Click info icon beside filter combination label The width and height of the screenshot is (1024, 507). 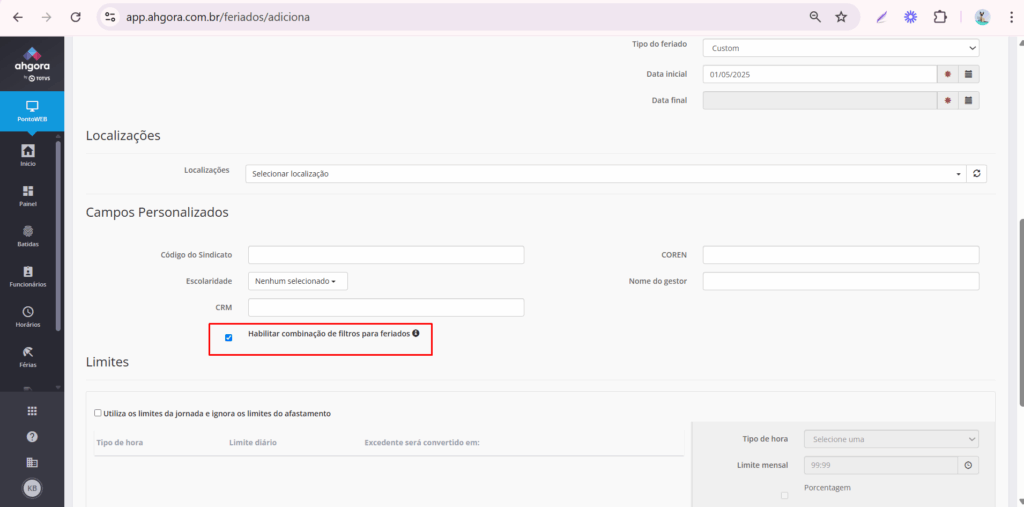[x=415, y=333]
